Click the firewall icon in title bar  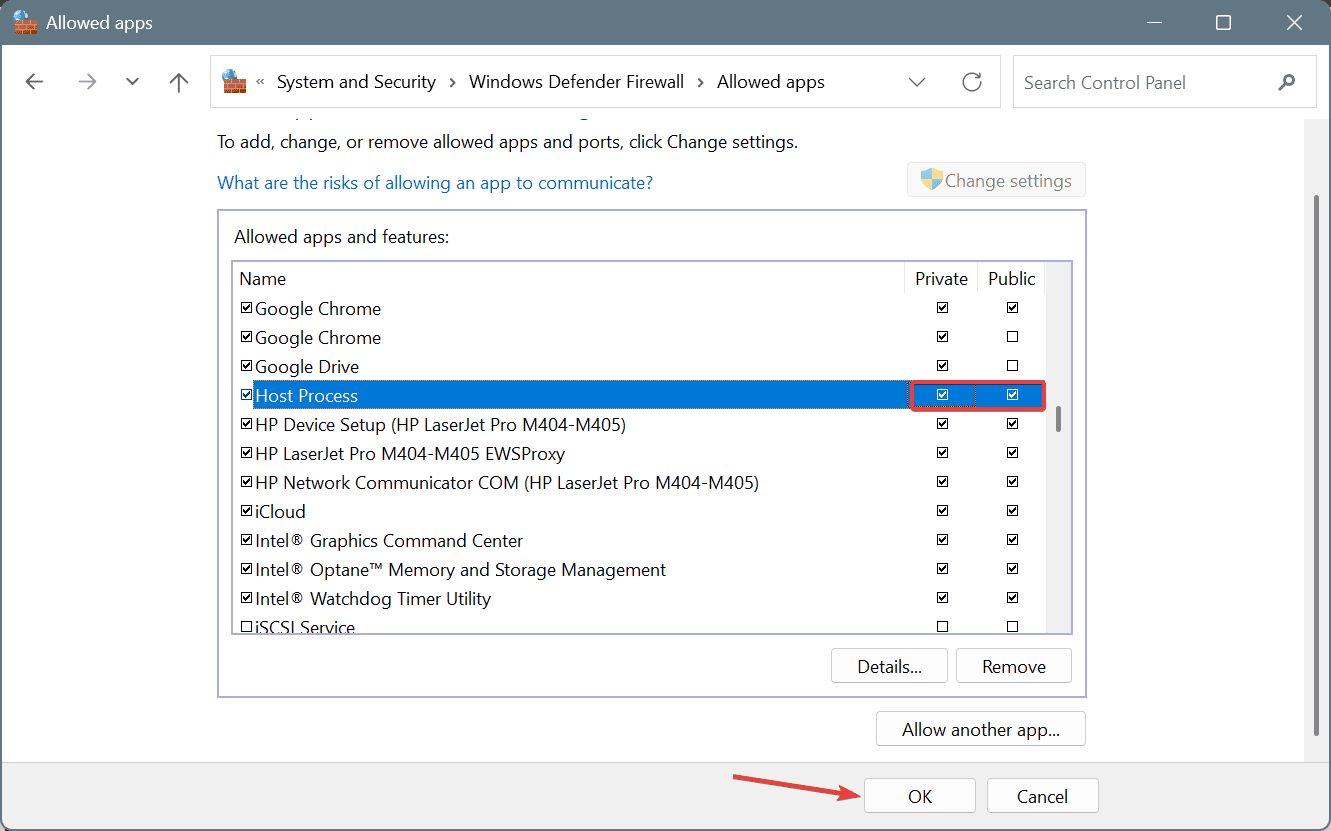(x=25, y=22)
